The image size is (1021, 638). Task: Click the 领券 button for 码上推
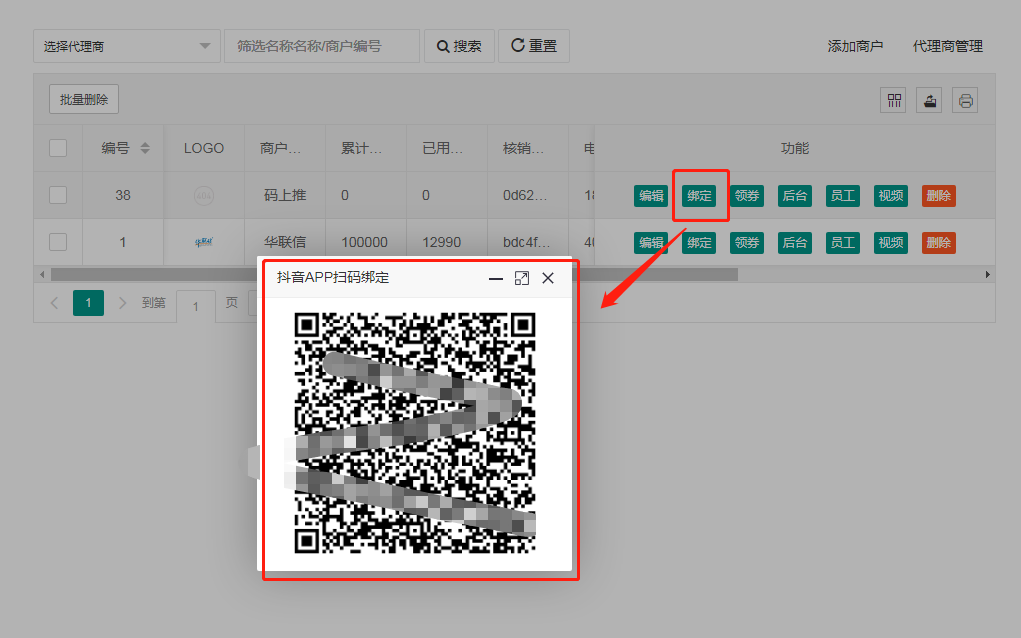point(747,195)
